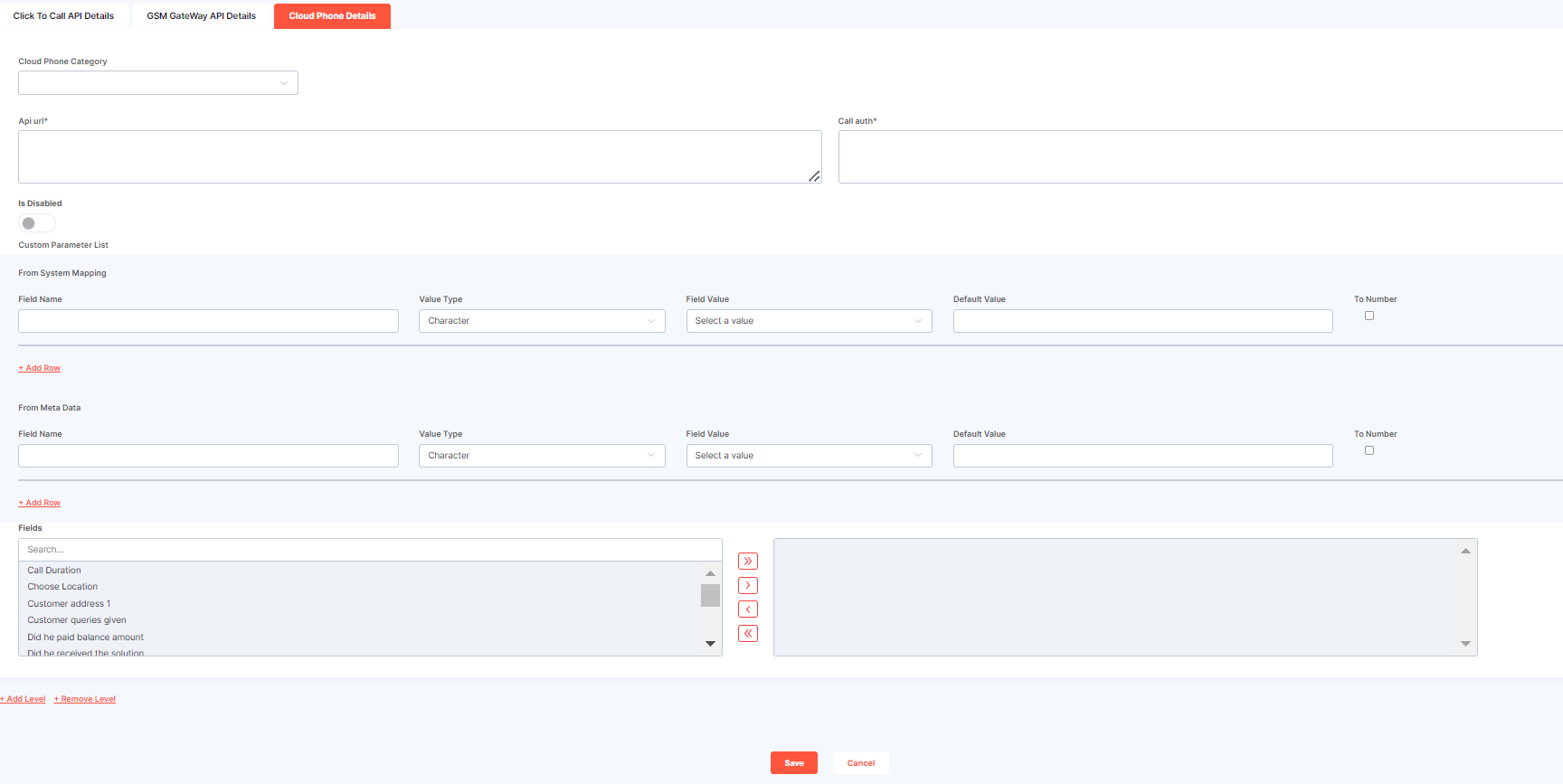1563x784 pixels.
Task: Open Field Value dropdown under From Meta Data
Action: click(x=809, y=456)
